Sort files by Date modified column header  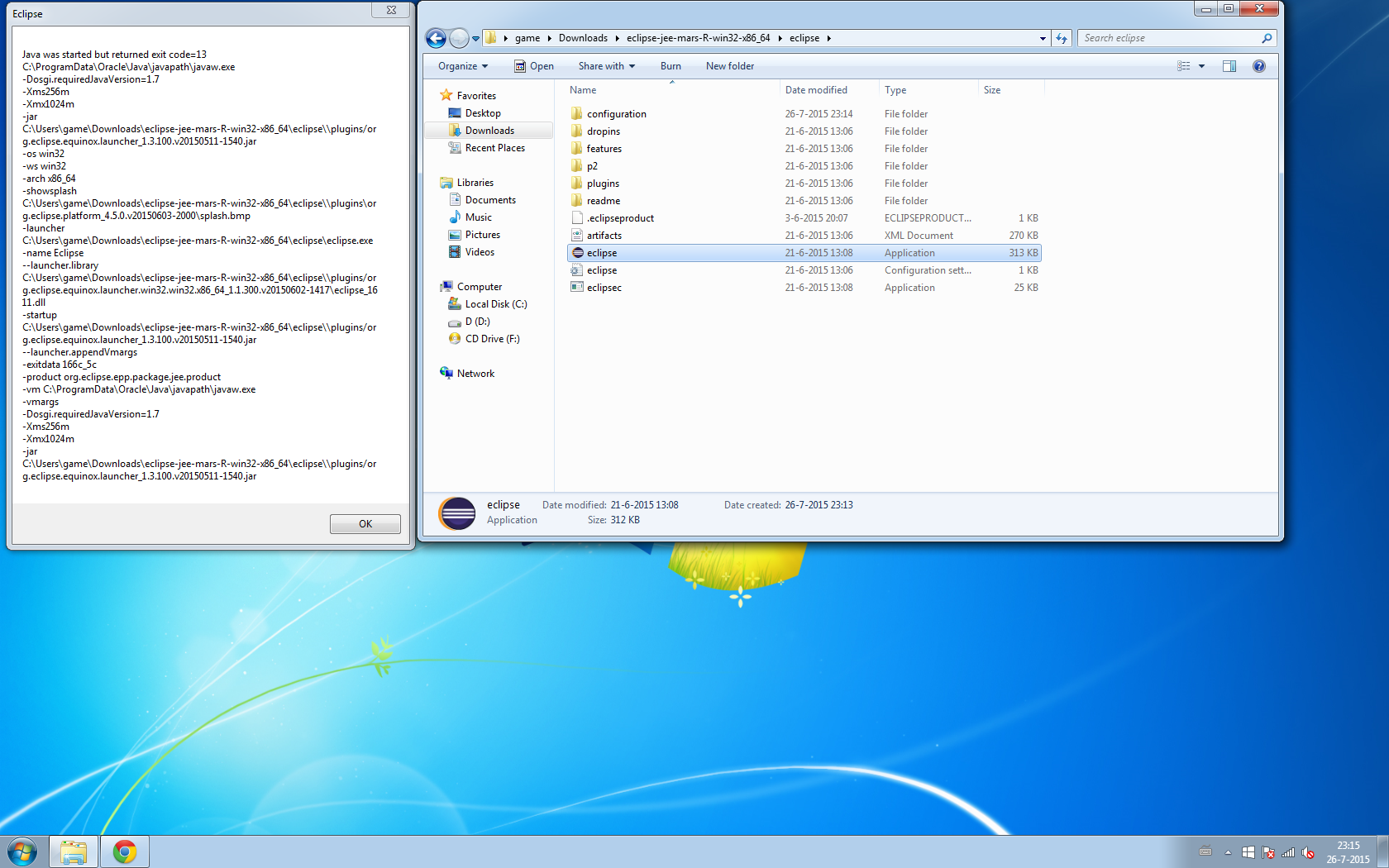coord(816,90)
